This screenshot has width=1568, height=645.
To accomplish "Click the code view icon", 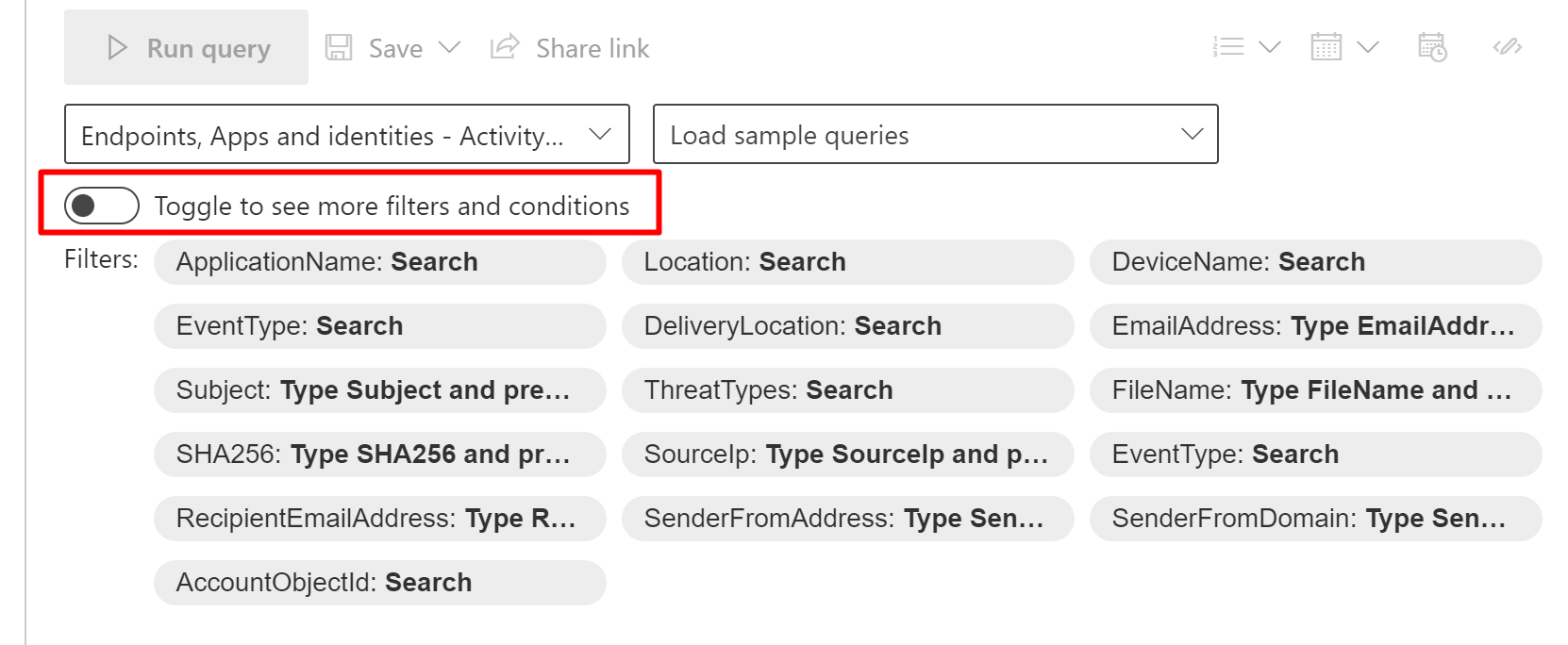I will click(1507, 47).
